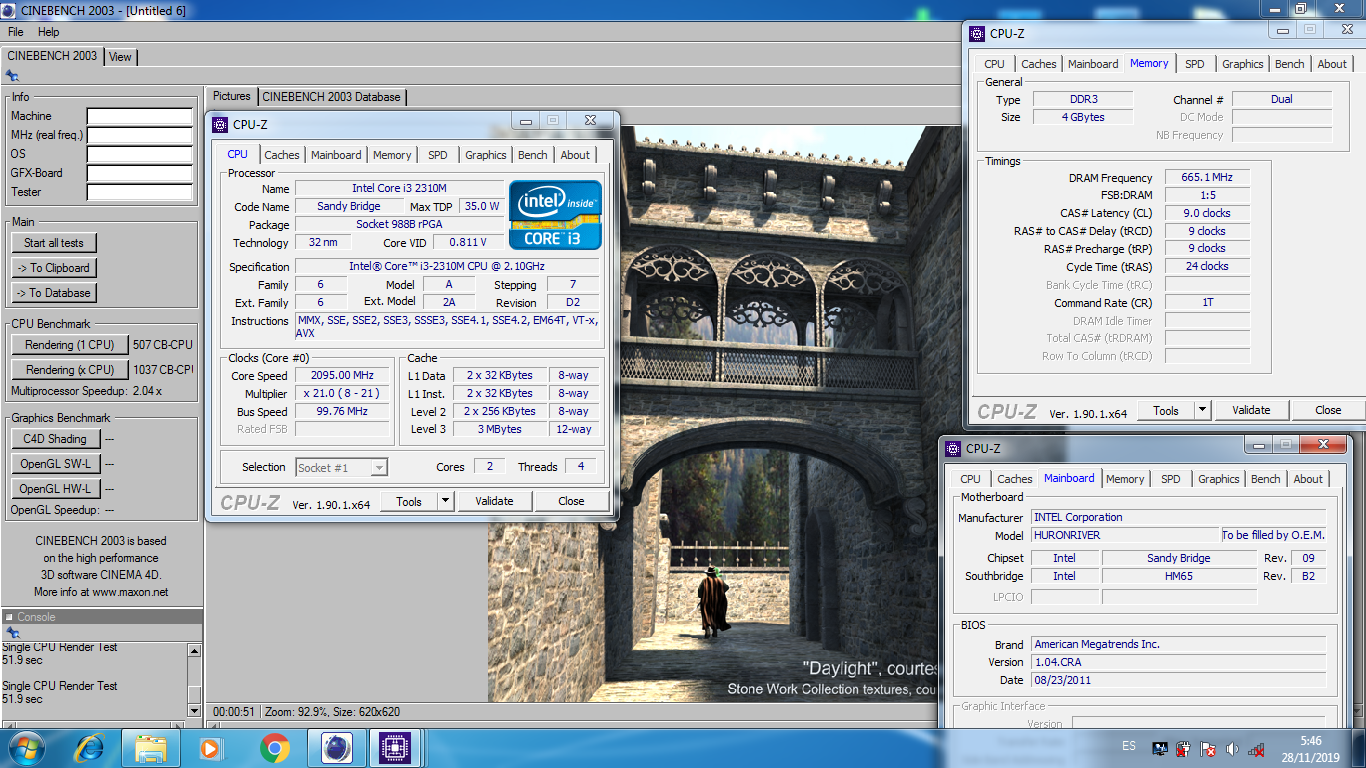The height and width of the screenshot is (768, 1366).
Task: Click the Southbridge HM65 value
Action: (x=1179, y=576)
